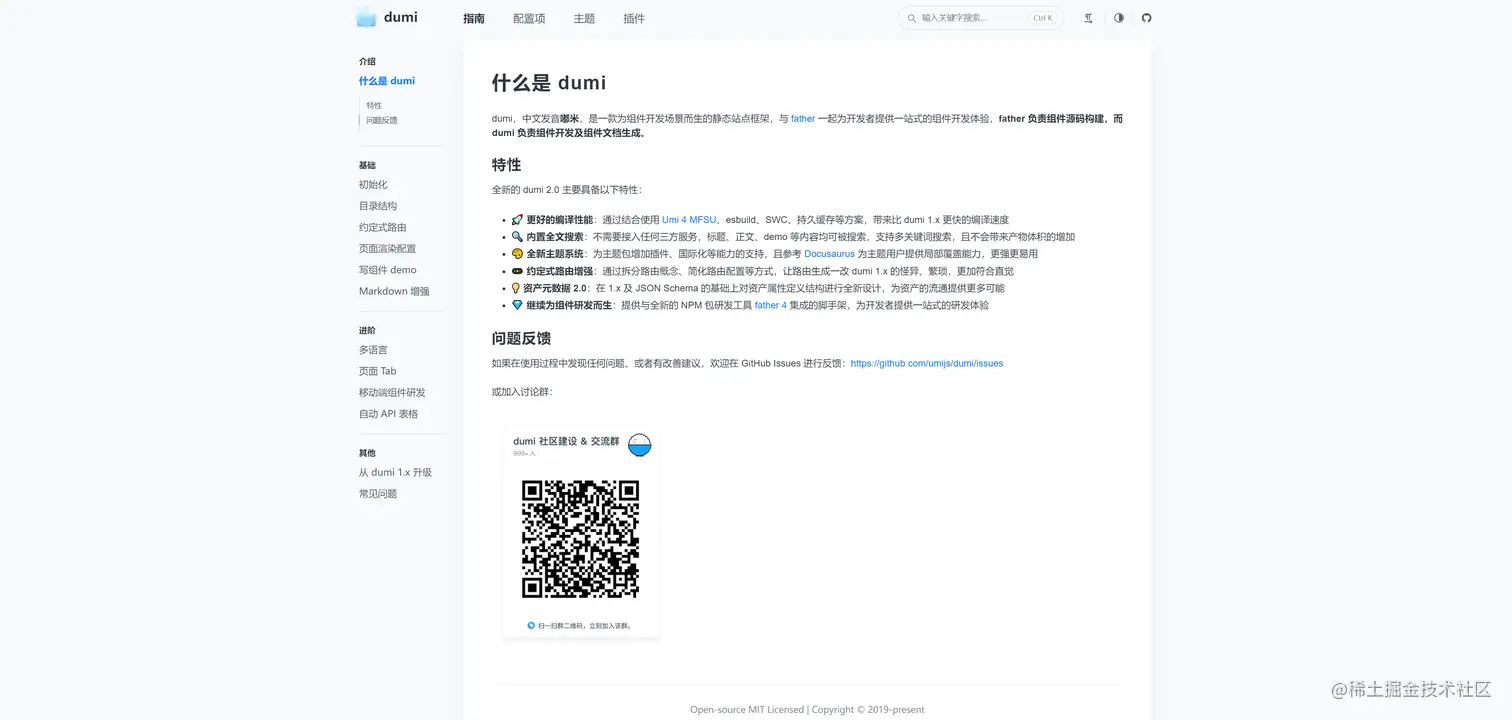Image resolution: width=1512 pixels, height=720 pixels.
Task: Follow the Docusaurus link
Action: 829,254
